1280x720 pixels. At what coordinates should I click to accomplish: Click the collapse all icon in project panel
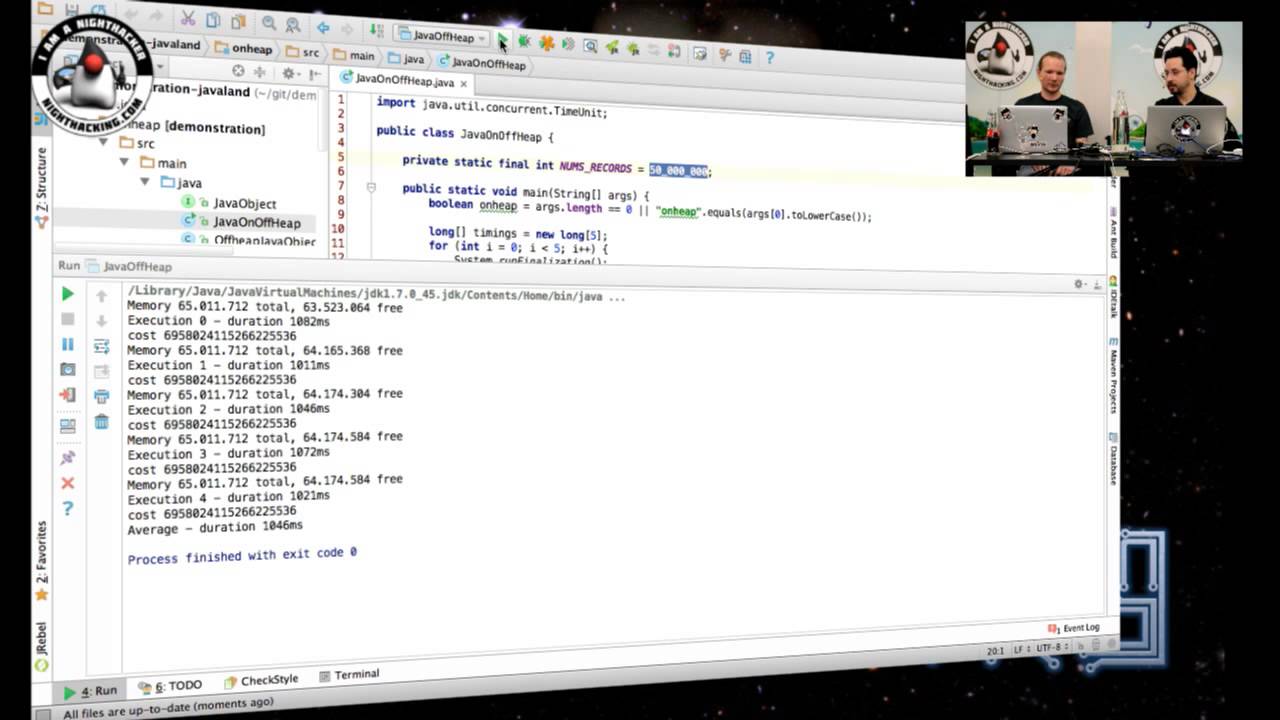(260, 72)
